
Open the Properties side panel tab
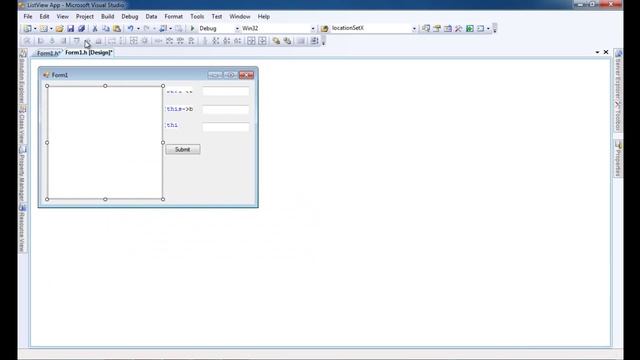coord(618,159)
